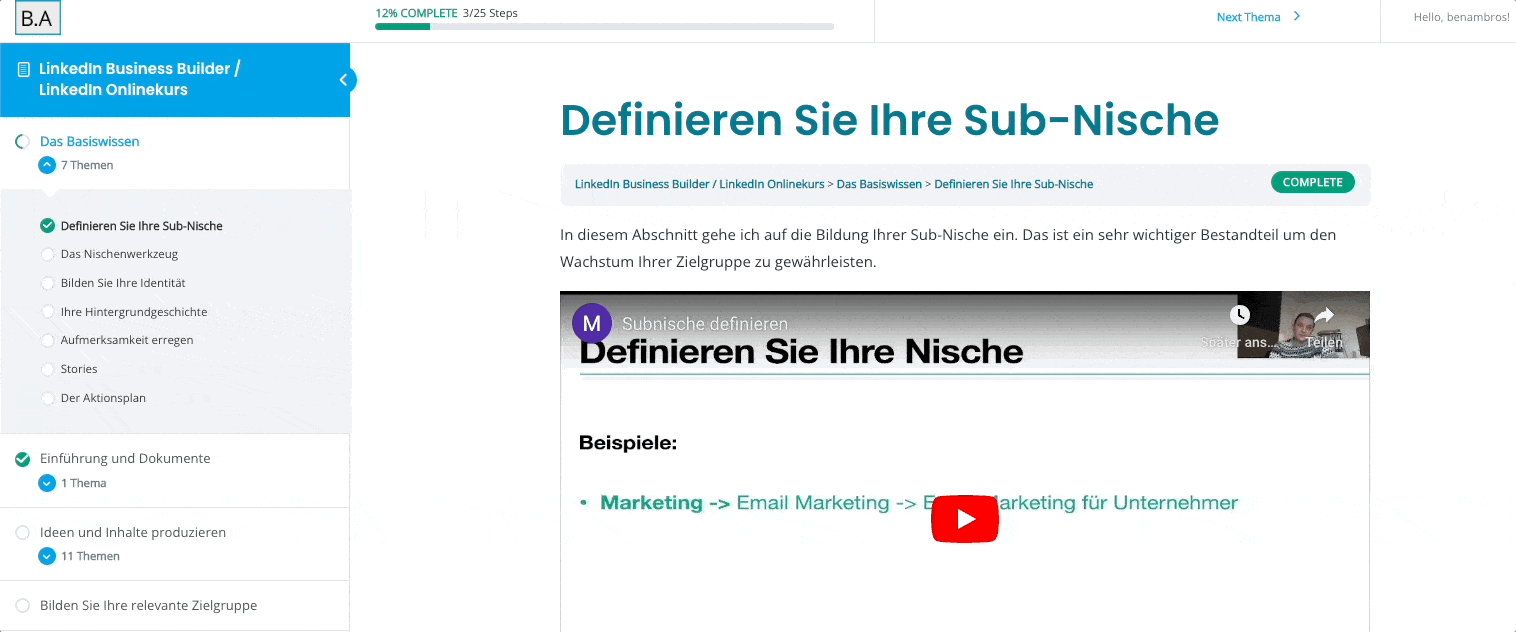This screenshot has width=1516, height=632.
Task: Expand the 1 Thema list
Action: (47, 483)
